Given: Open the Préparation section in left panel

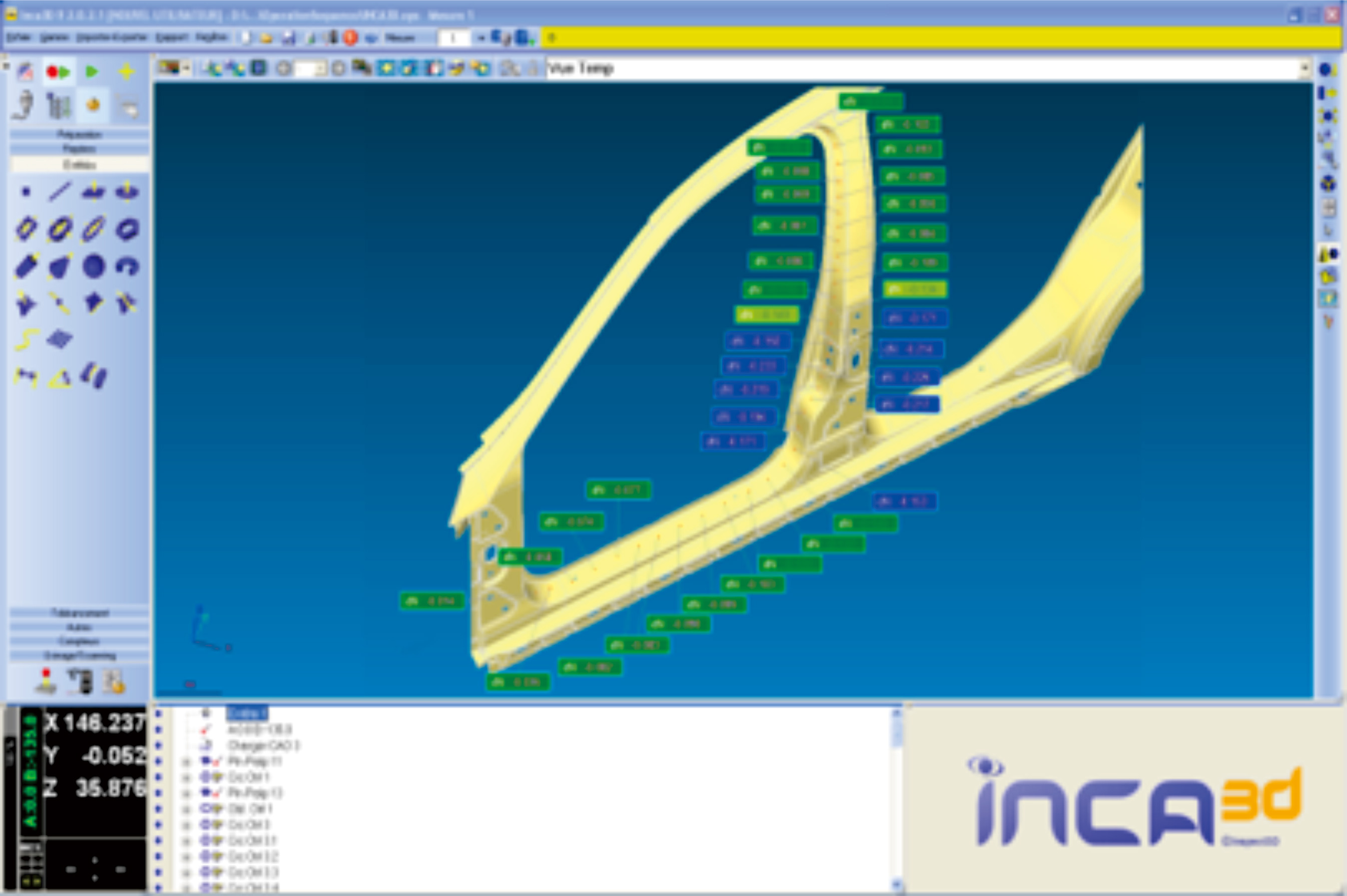Looking at the screenshot, I should click(80, 134).
